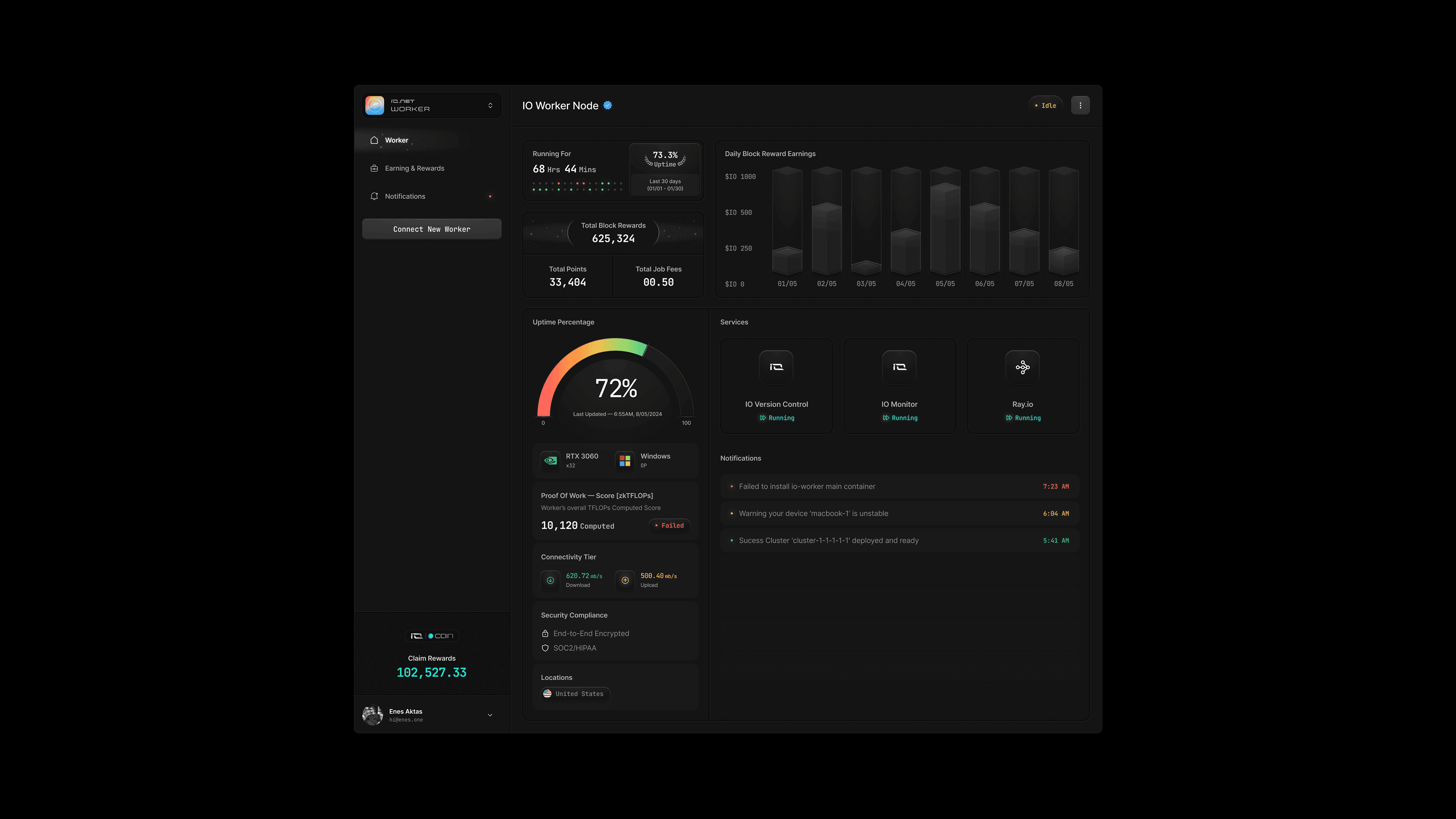Click the Total Points value 33,404
Screen dimensions: 1456x819
(568, 282)
